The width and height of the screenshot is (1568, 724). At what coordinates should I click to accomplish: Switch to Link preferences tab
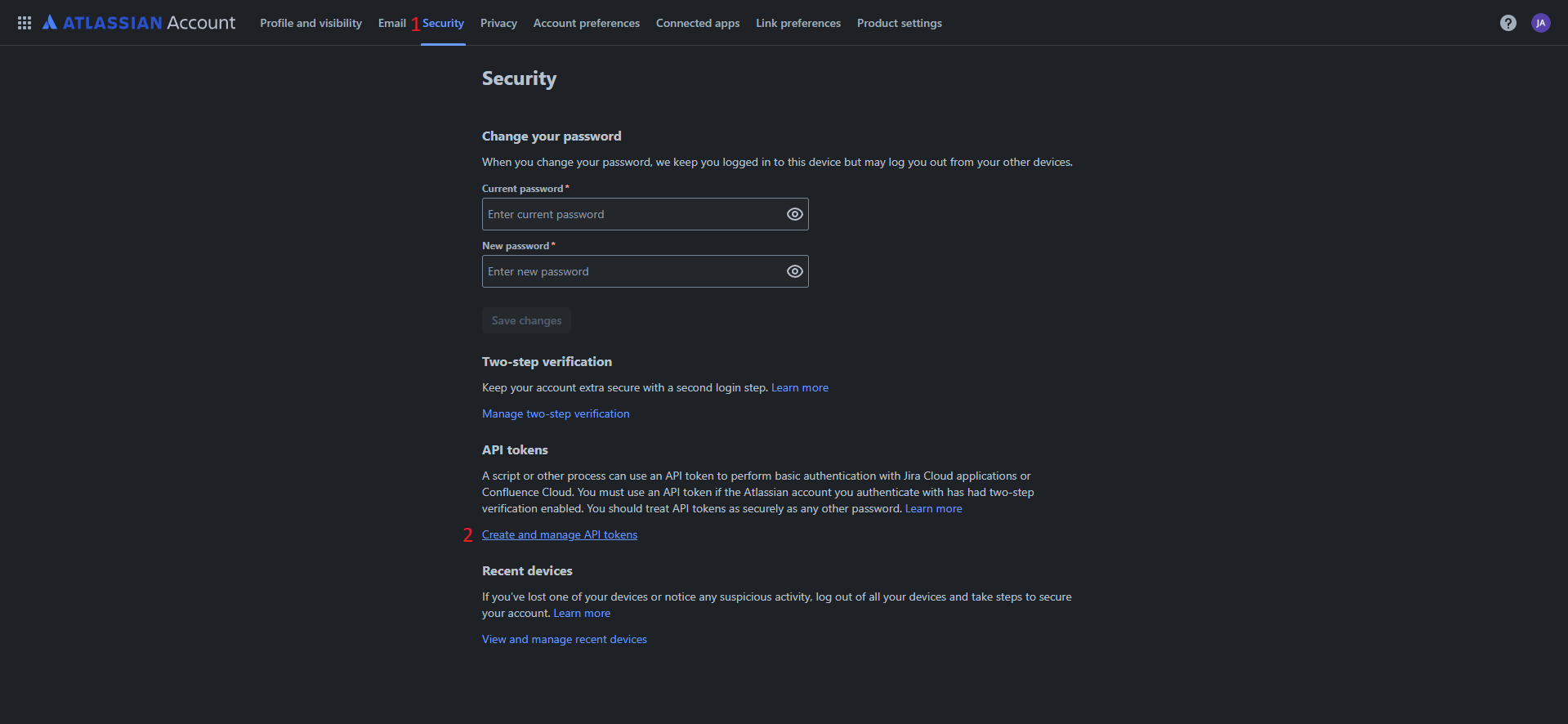coord(797,23)
